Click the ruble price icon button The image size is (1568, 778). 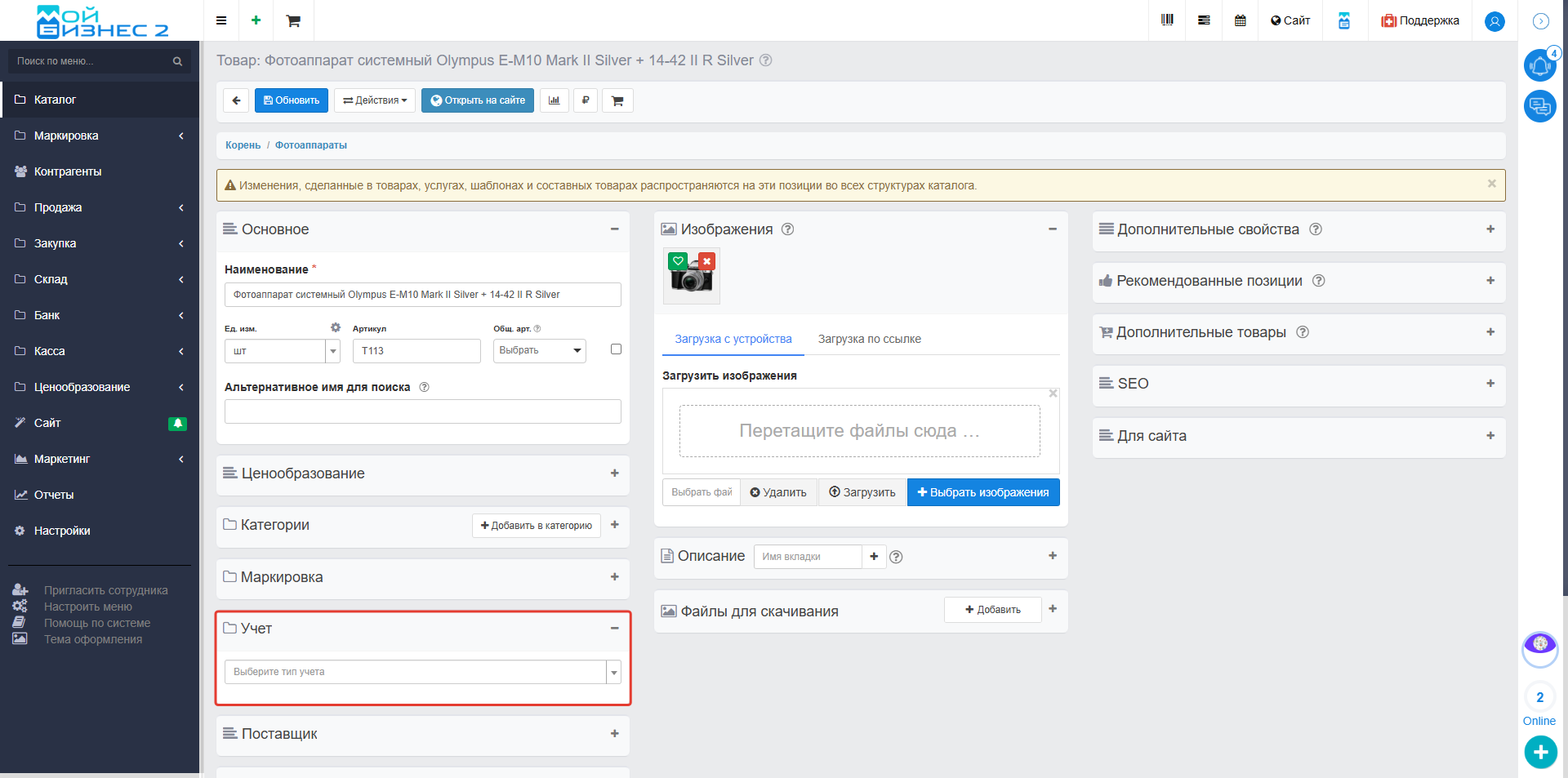click(586, 100)
